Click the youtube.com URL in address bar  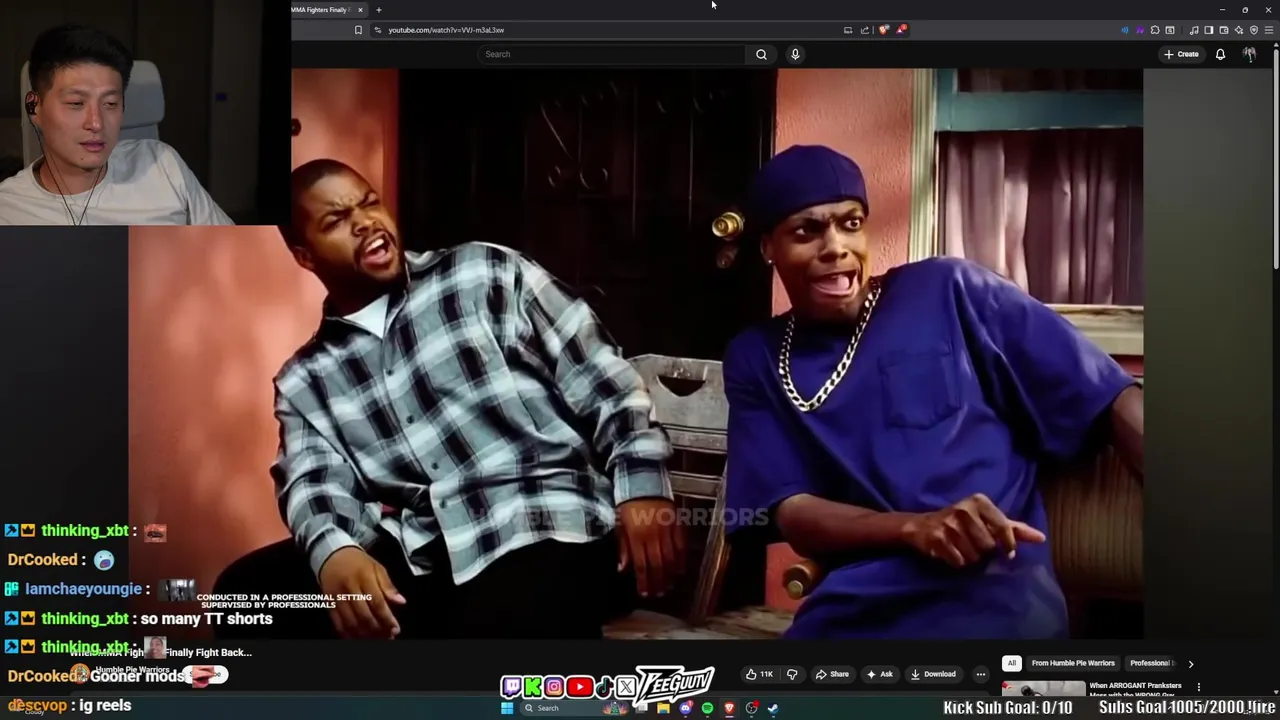pyautogui.click(x=446, y=30)
